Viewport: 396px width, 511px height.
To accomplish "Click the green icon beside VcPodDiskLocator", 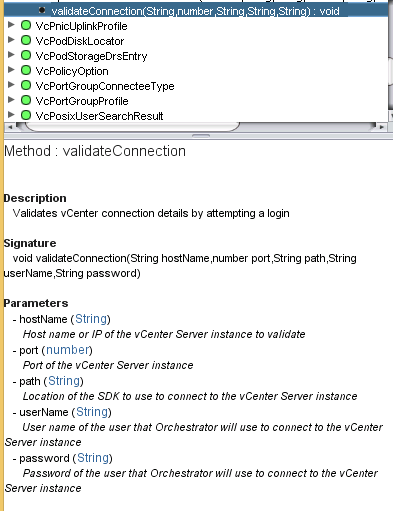I will (26, 41).
